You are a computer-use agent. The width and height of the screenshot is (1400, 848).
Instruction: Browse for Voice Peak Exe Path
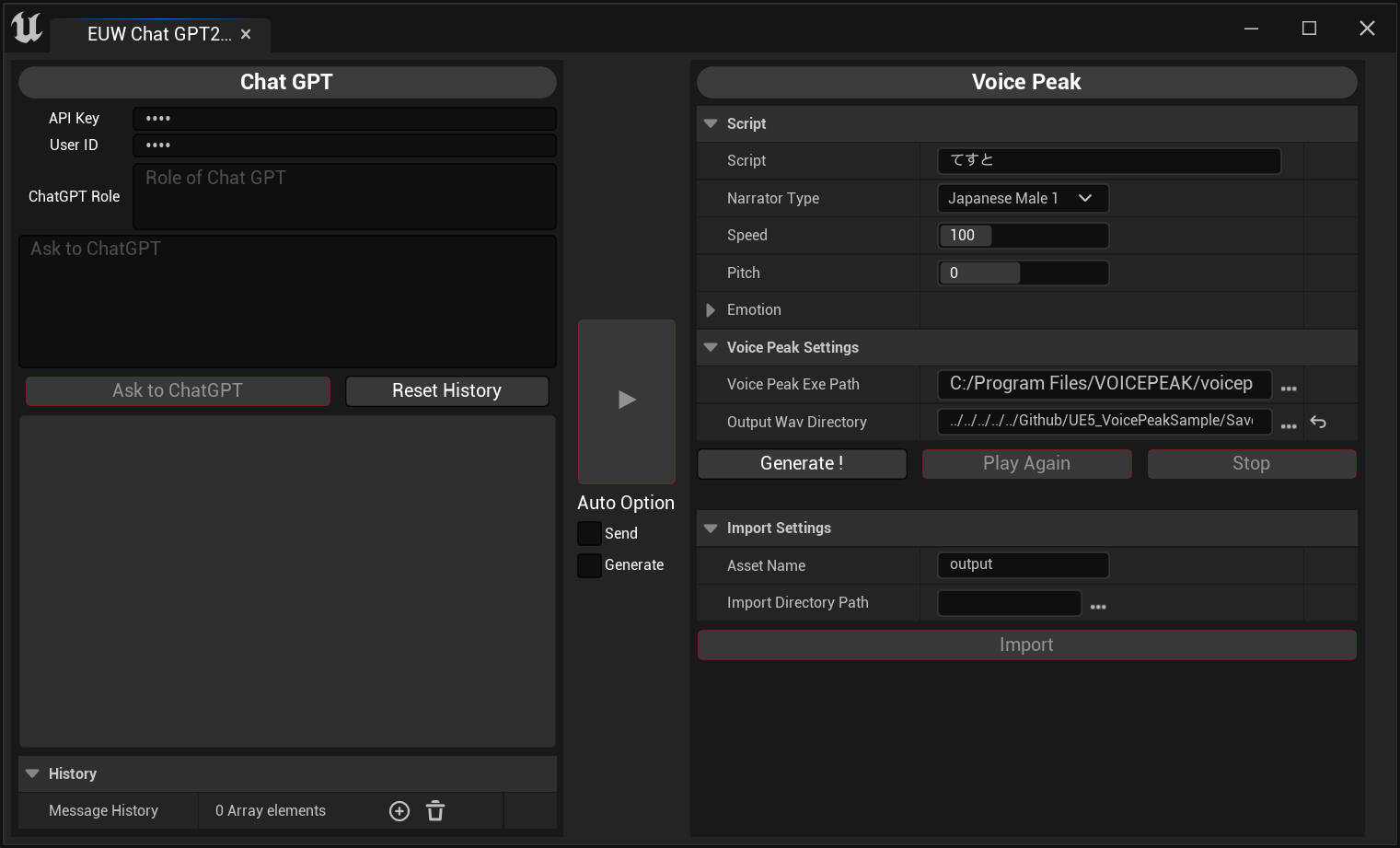(1289, 387)
